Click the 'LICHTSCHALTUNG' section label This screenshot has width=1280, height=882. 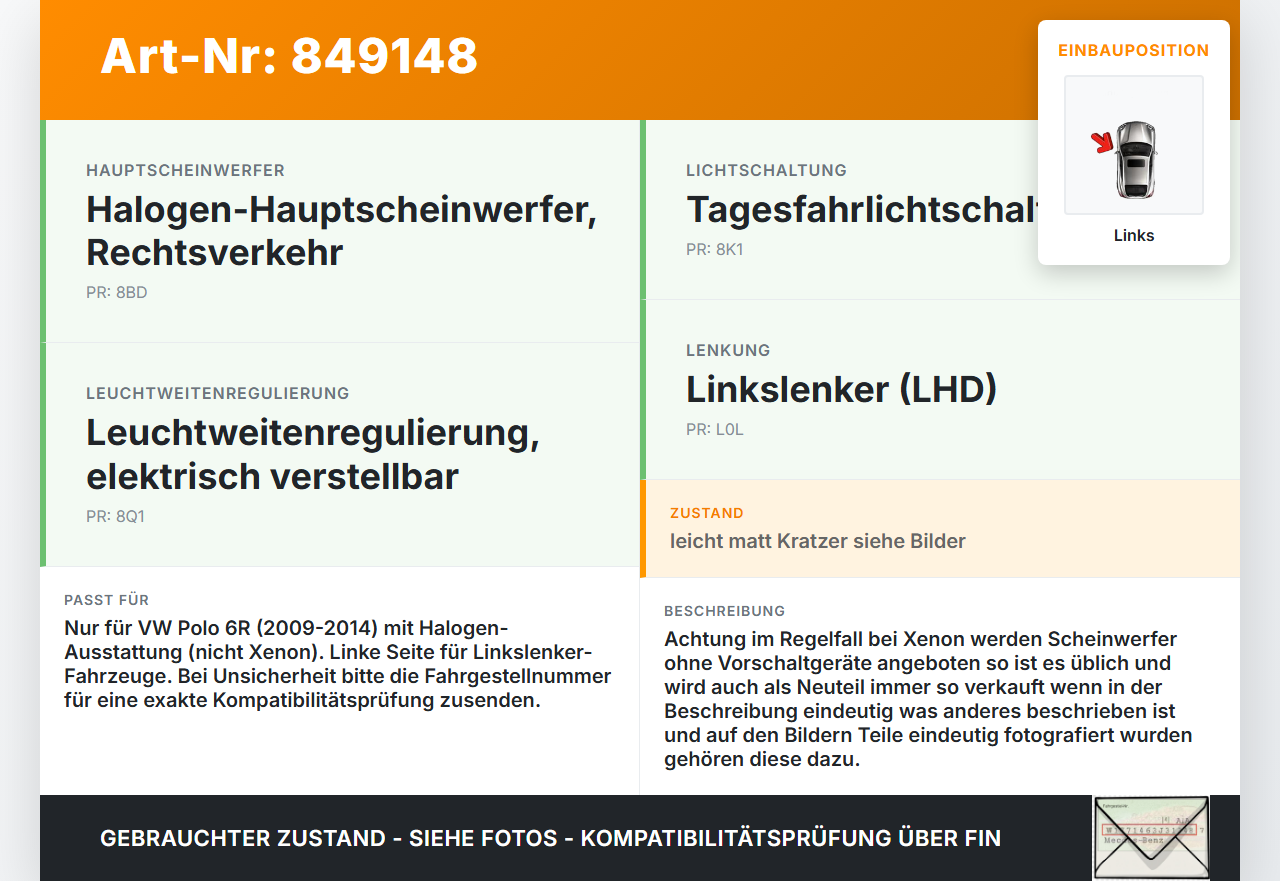click(767, 171)
